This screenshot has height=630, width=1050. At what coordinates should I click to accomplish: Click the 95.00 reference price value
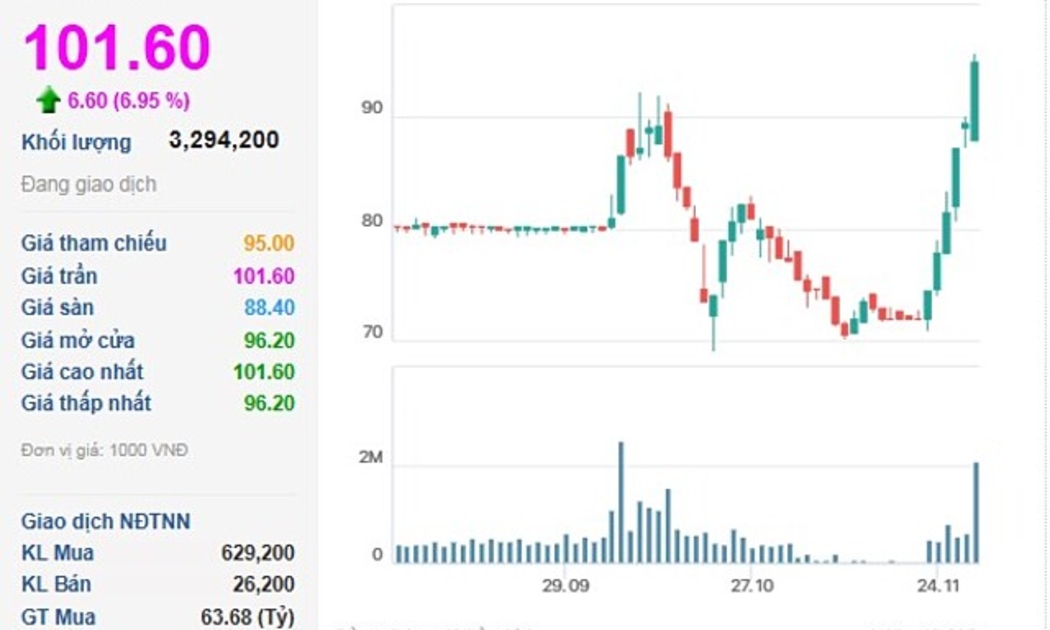[269, 243]
